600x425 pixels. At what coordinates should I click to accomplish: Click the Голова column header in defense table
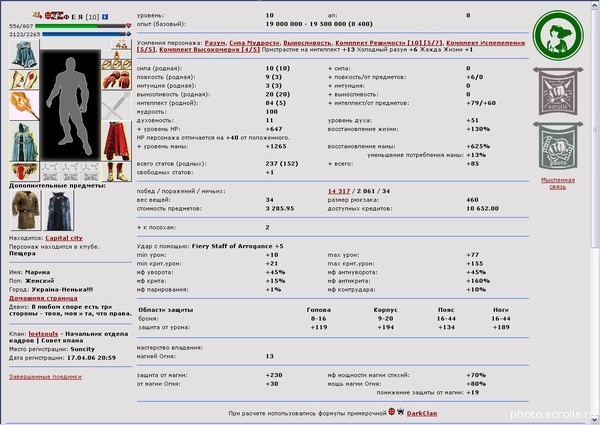(x=318, y=310)
